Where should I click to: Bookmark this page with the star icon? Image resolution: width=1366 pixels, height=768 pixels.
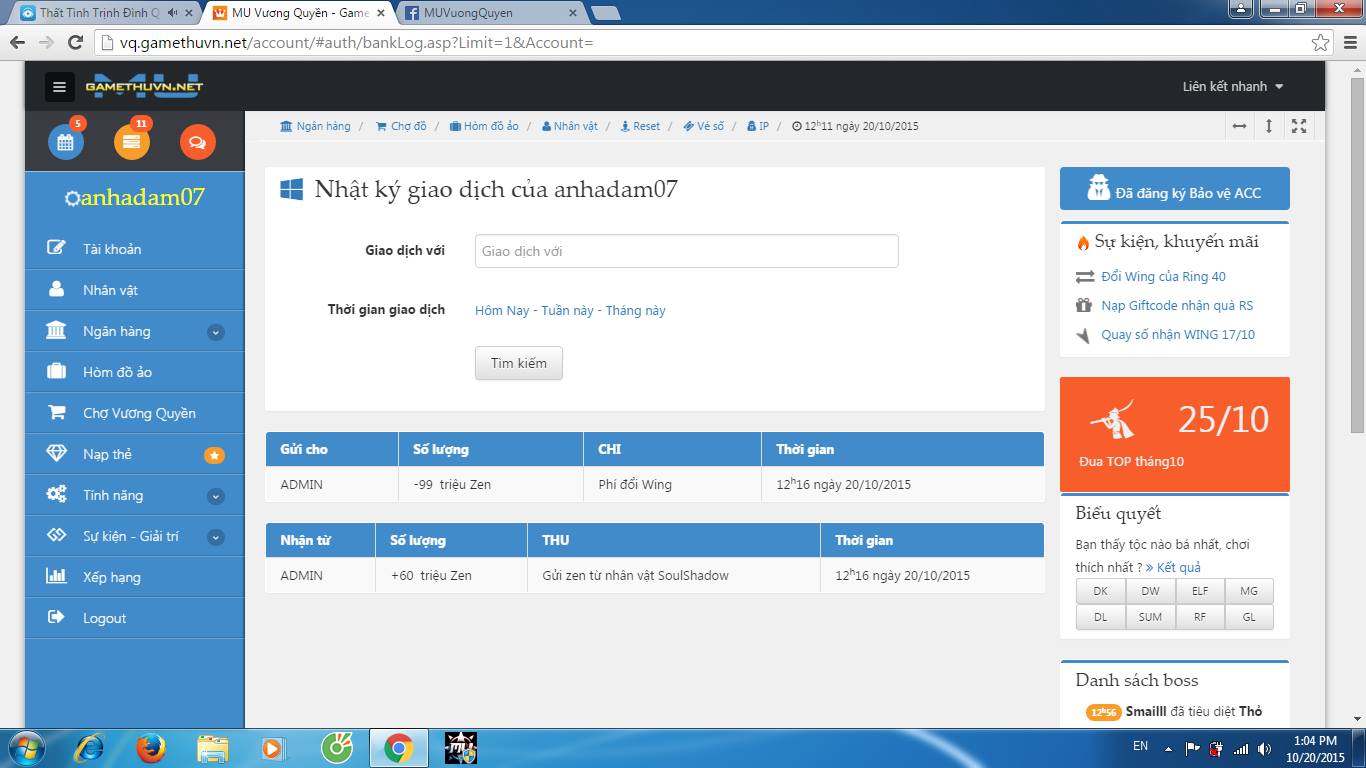1320,43
